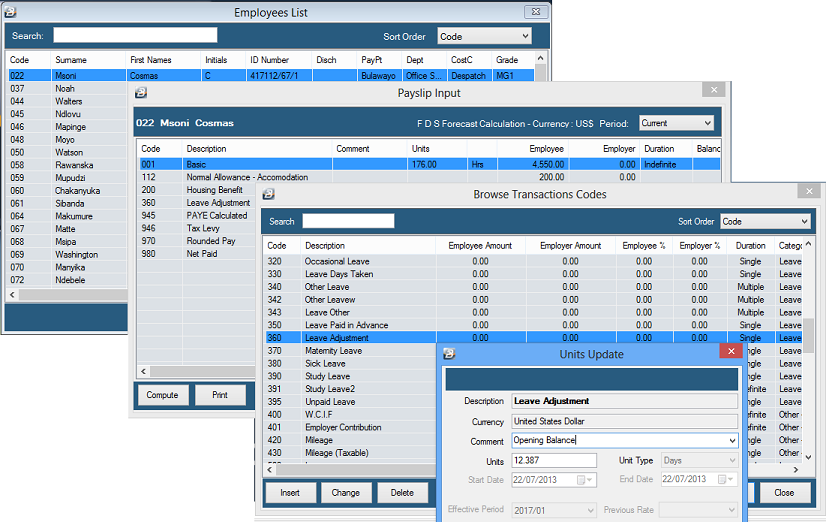Select Net Paid row in Payslip Input
The height and width of the screenshot is (522, 826).
coord(198,253)
